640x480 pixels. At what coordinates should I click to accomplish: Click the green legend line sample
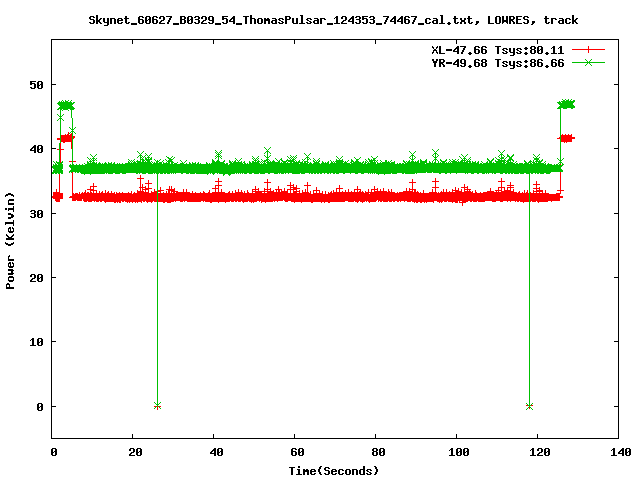[x=588, y=62]
